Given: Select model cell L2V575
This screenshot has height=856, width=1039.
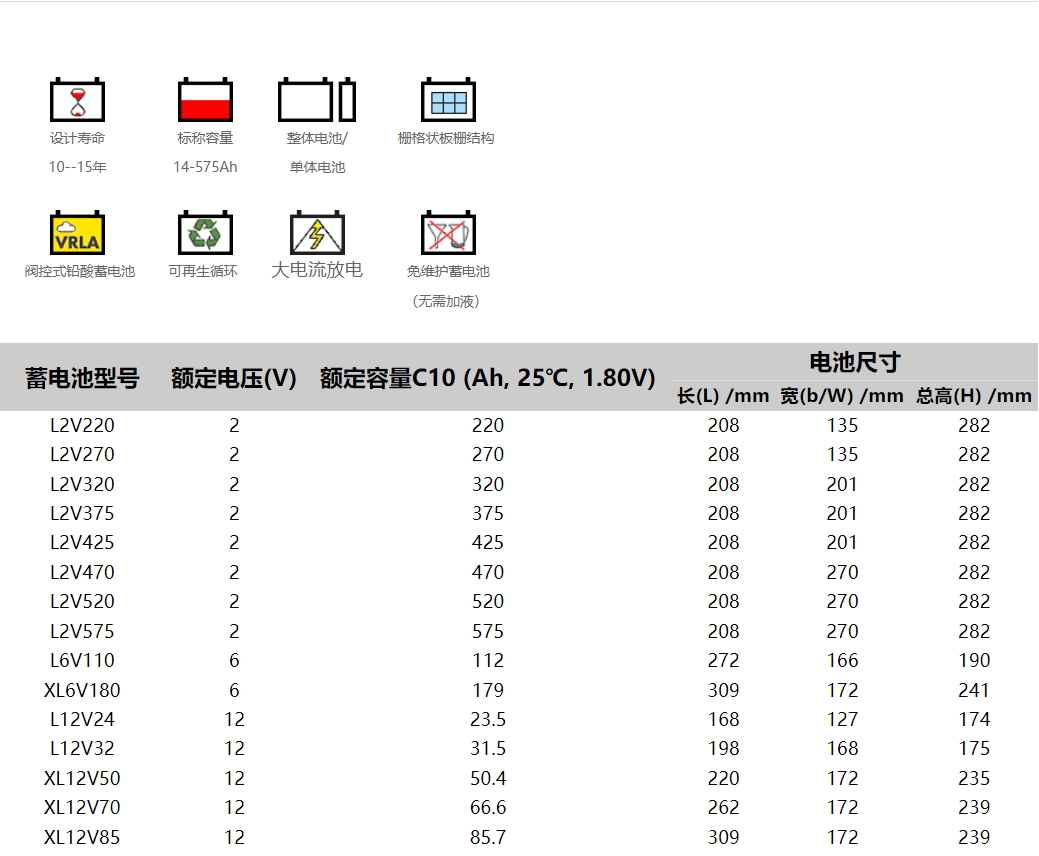Looking at the screenshot, I should coord(82,631).
